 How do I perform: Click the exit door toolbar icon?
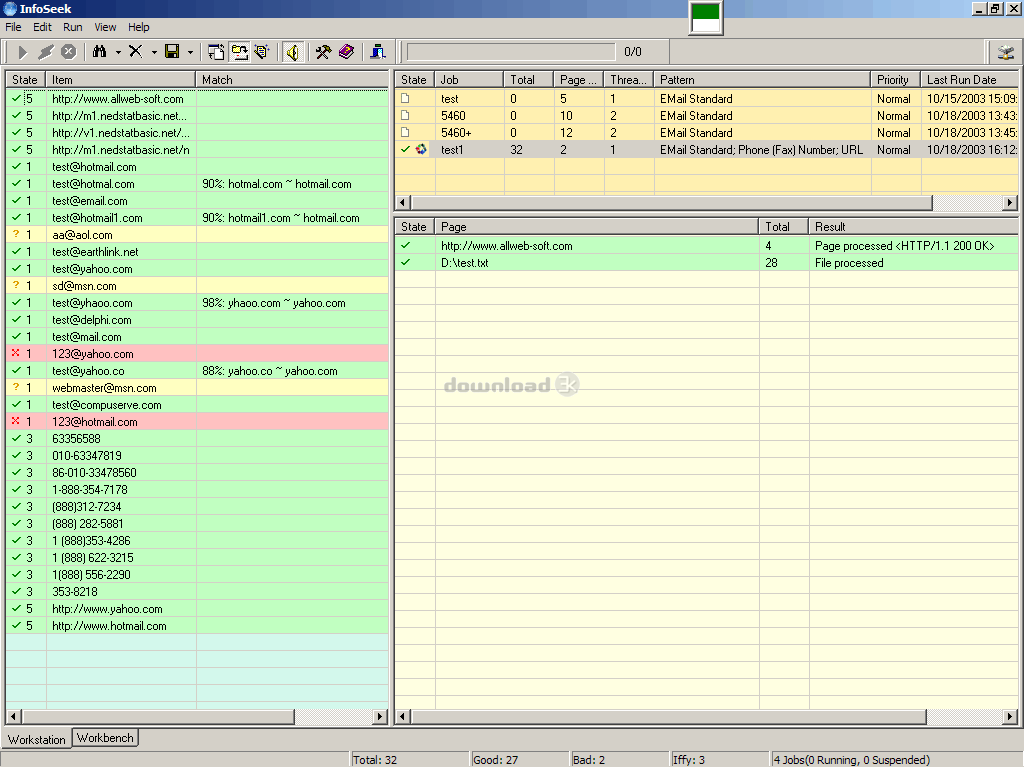point(378,52)
